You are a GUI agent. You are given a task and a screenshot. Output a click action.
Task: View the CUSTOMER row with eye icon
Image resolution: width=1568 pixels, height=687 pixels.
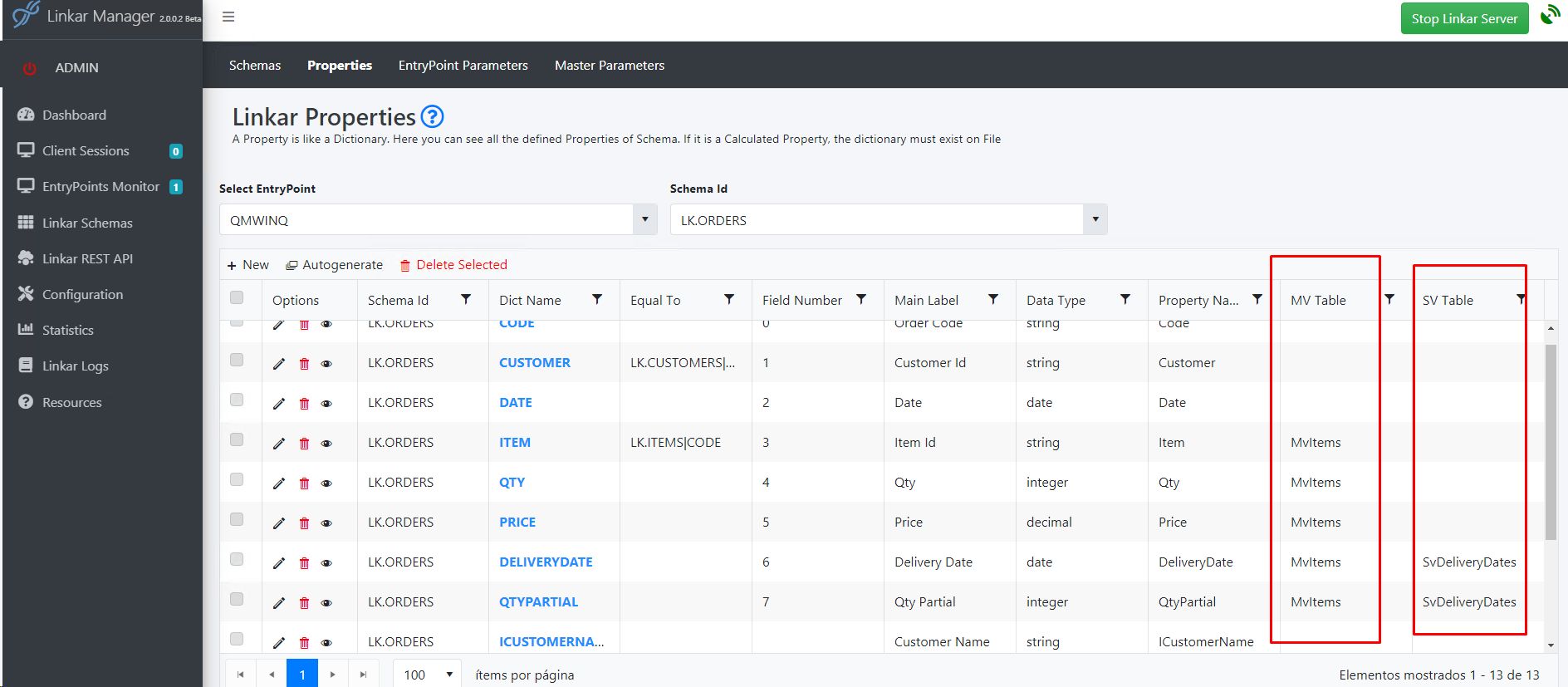326,364
